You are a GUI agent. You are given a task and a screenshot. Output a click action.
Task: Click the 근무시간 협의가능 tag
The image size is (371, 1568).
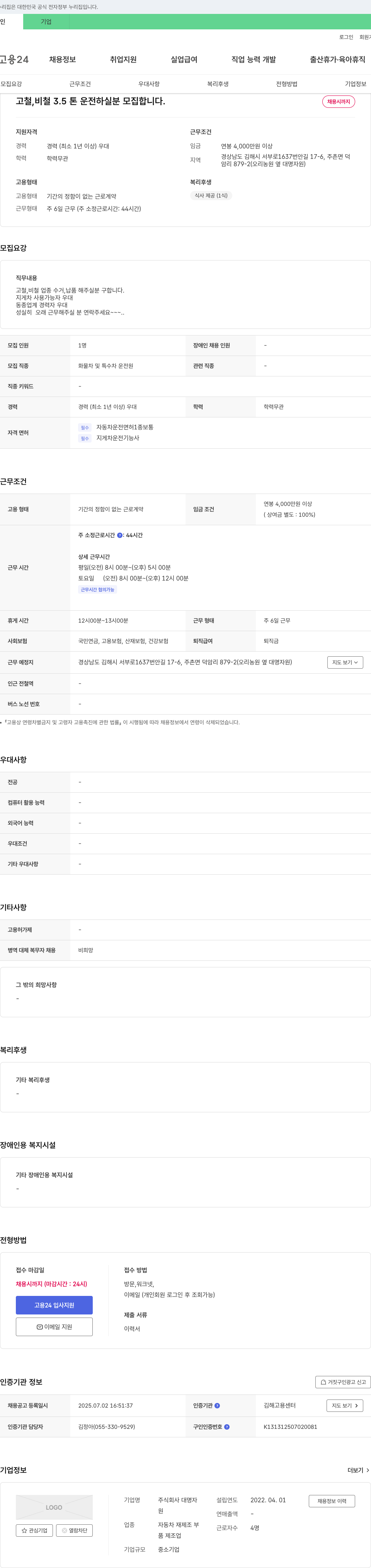click(x=97, y=590)
